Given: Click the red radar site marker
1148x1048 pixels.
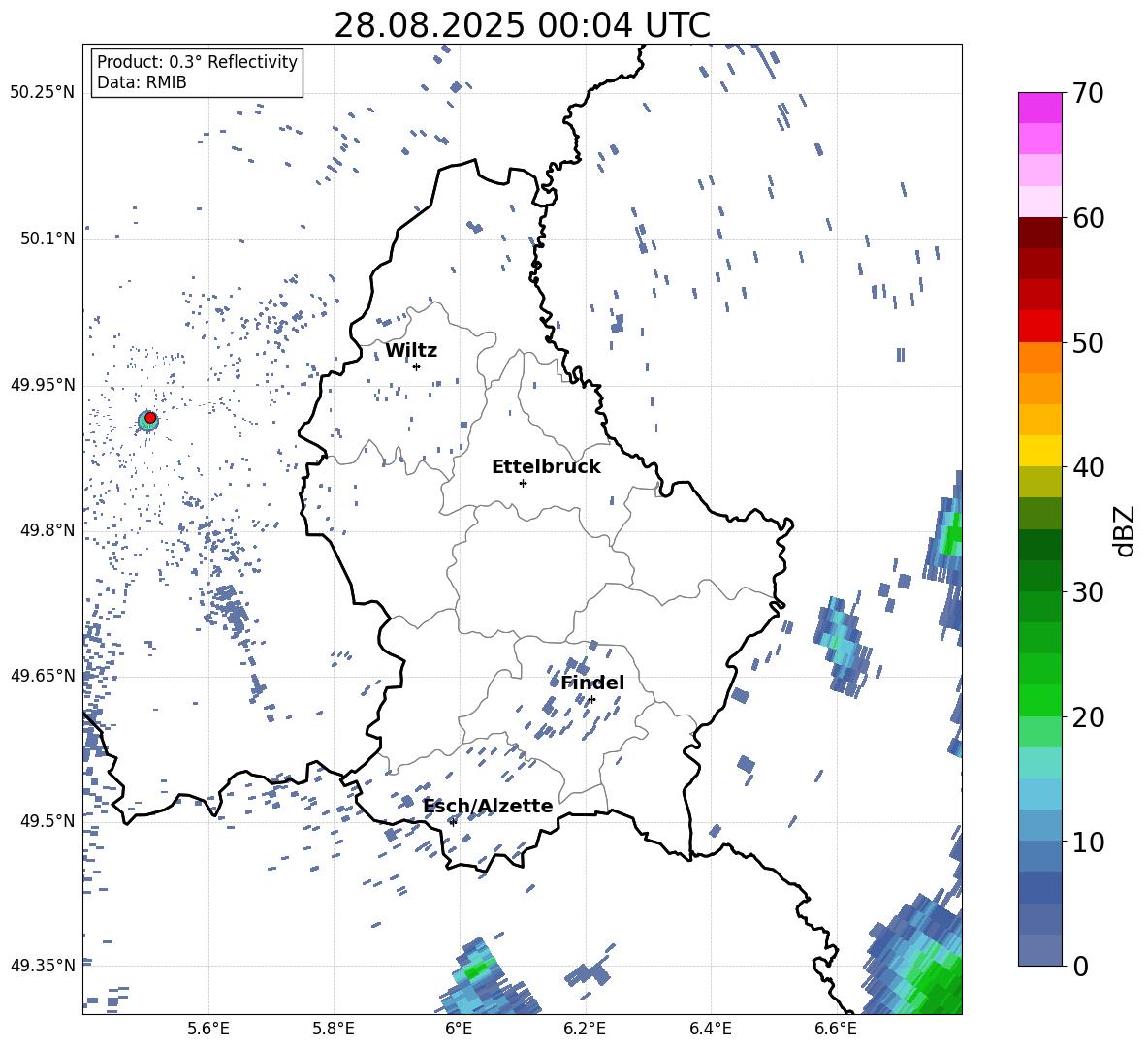Looking at the screenshot, I should (150, 418).
